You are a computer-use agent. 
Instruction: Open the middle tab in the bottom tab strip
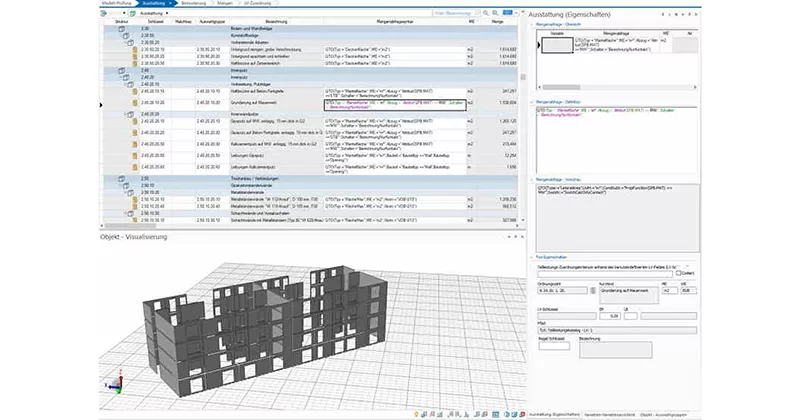tap(609, 415)
